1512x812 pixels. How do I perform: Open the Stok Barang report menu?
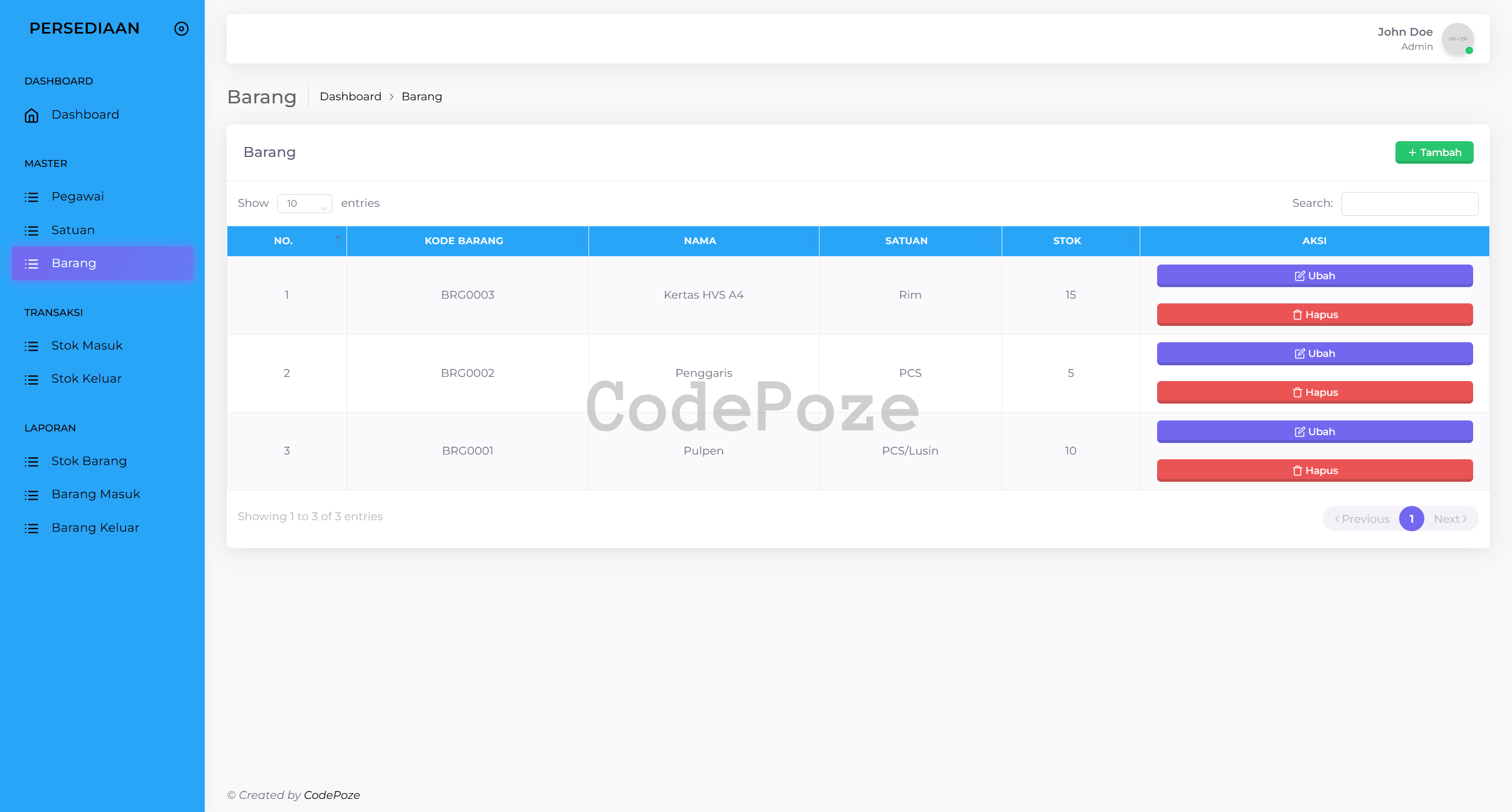coord(89,461)
